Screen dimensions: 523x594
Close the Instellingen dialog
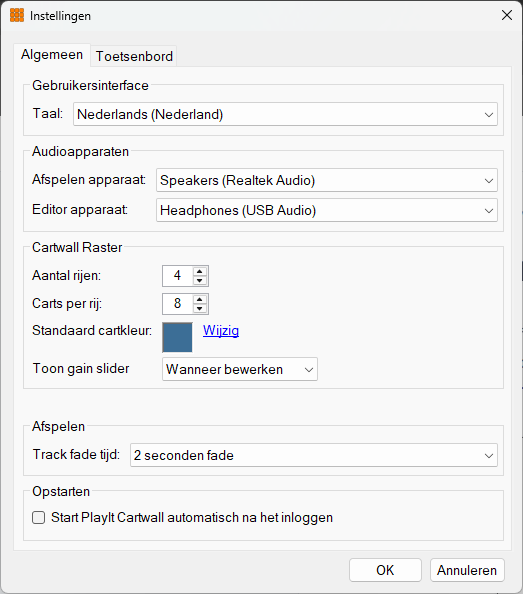507,16
